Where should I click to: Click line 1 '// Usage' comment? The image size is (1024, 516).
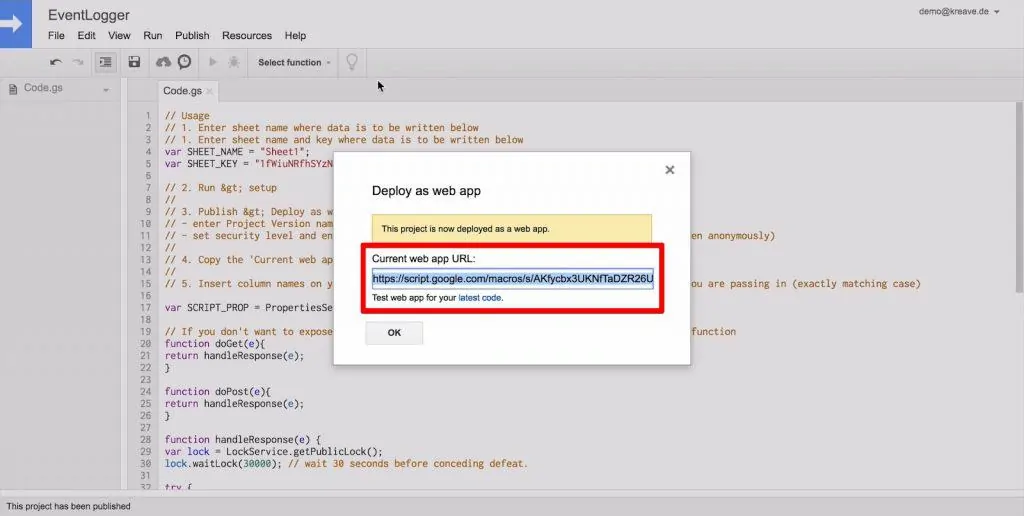click(x=187, y=116)
